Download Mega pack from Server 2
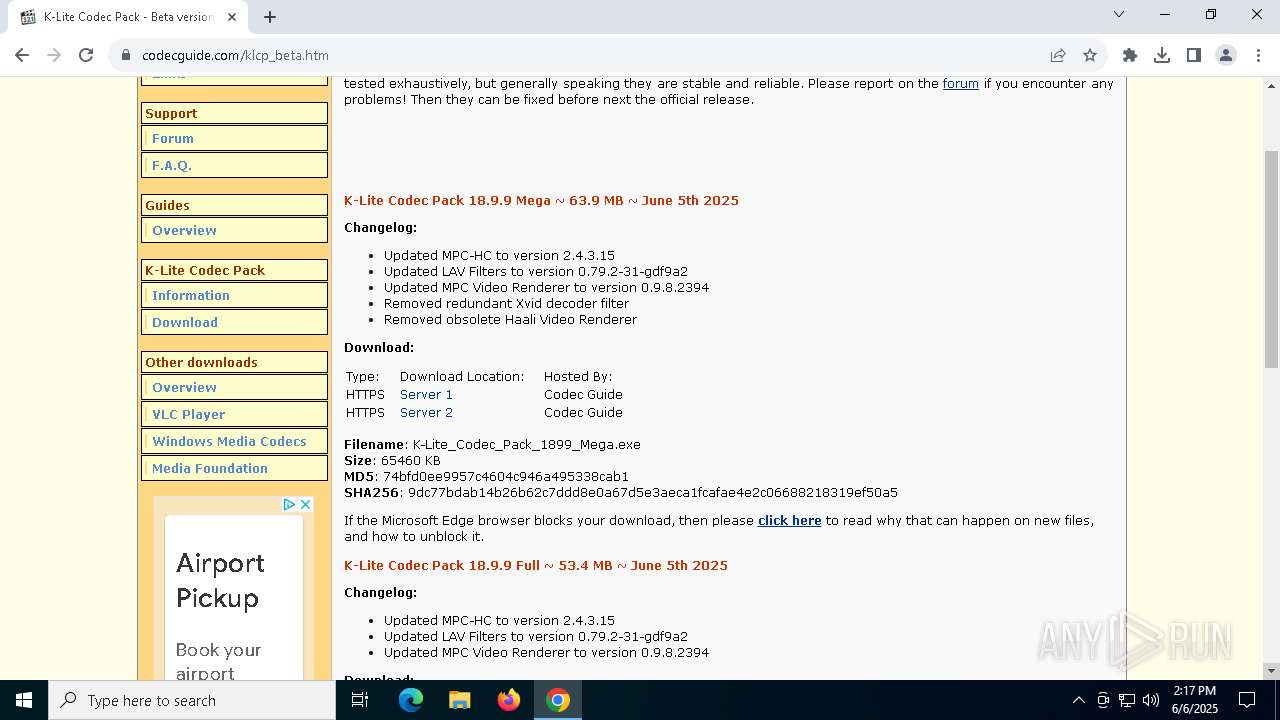The image size is (1280, 720). click(x=426, y=412)
